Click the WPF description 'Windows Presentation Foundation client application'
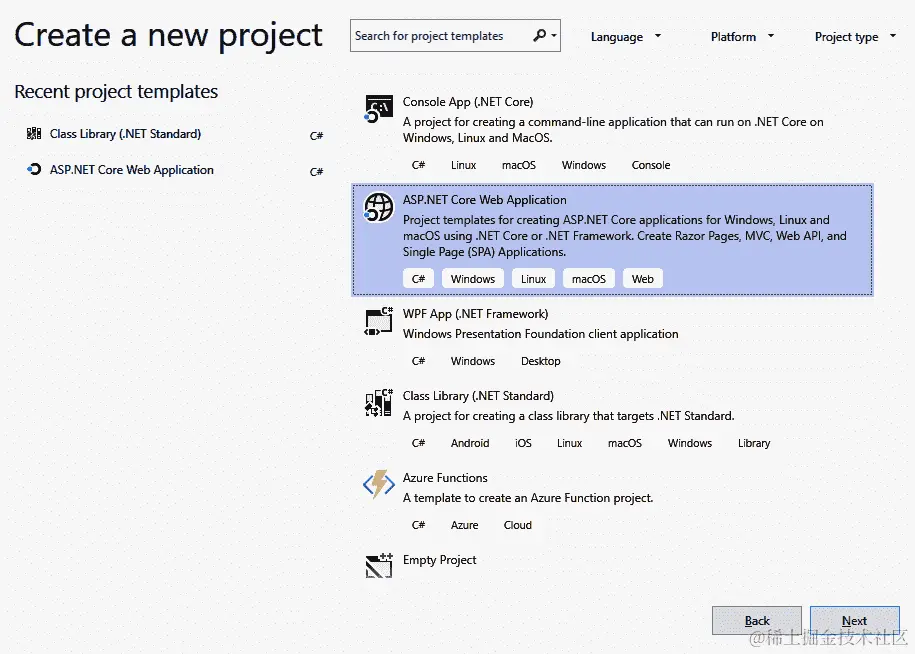 coord(540,334)
